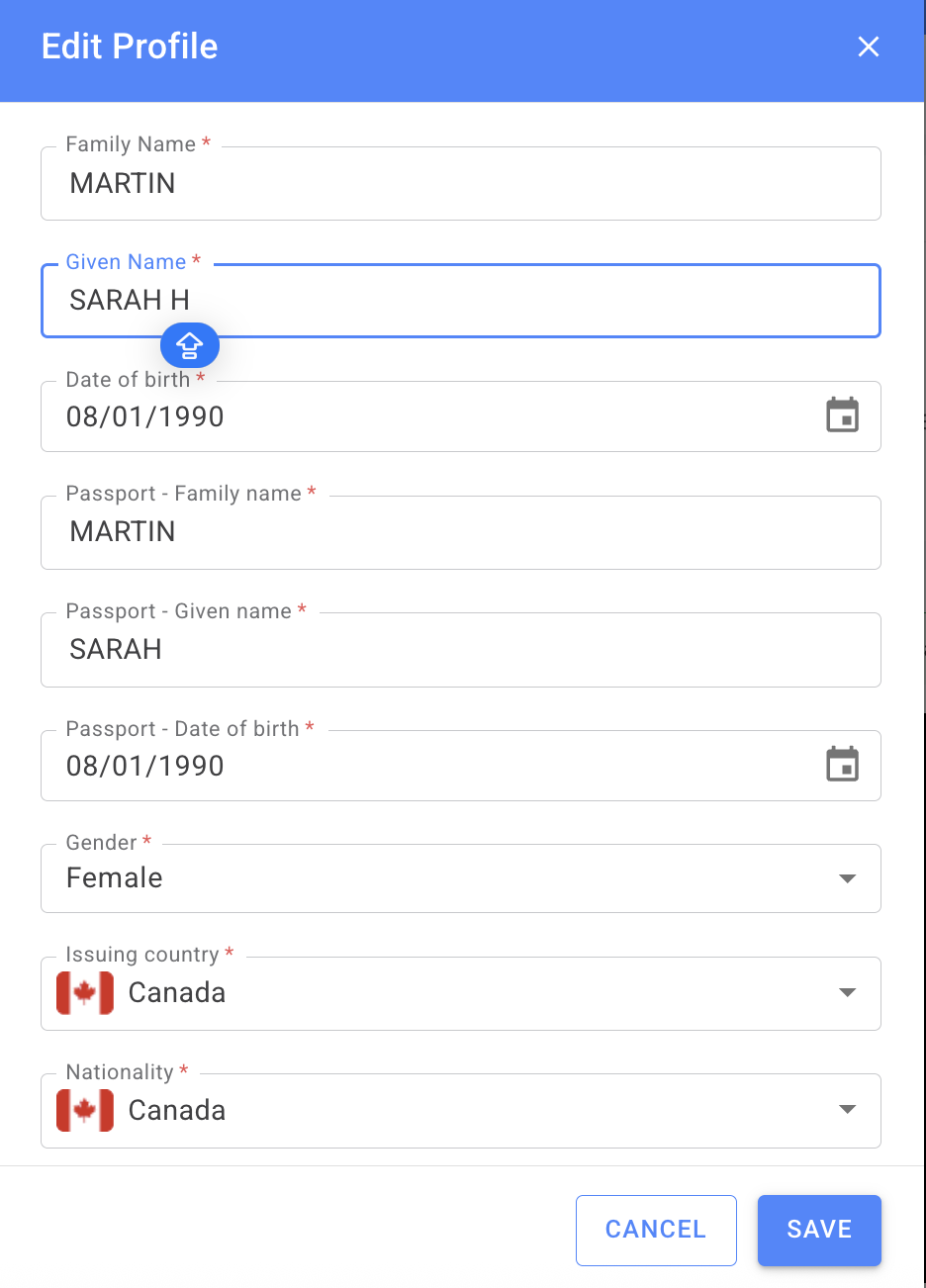The height and width of the screenshot is (1288, 926).
Task: Click the caps lock indicator icon
Action: tap(189, 345)
